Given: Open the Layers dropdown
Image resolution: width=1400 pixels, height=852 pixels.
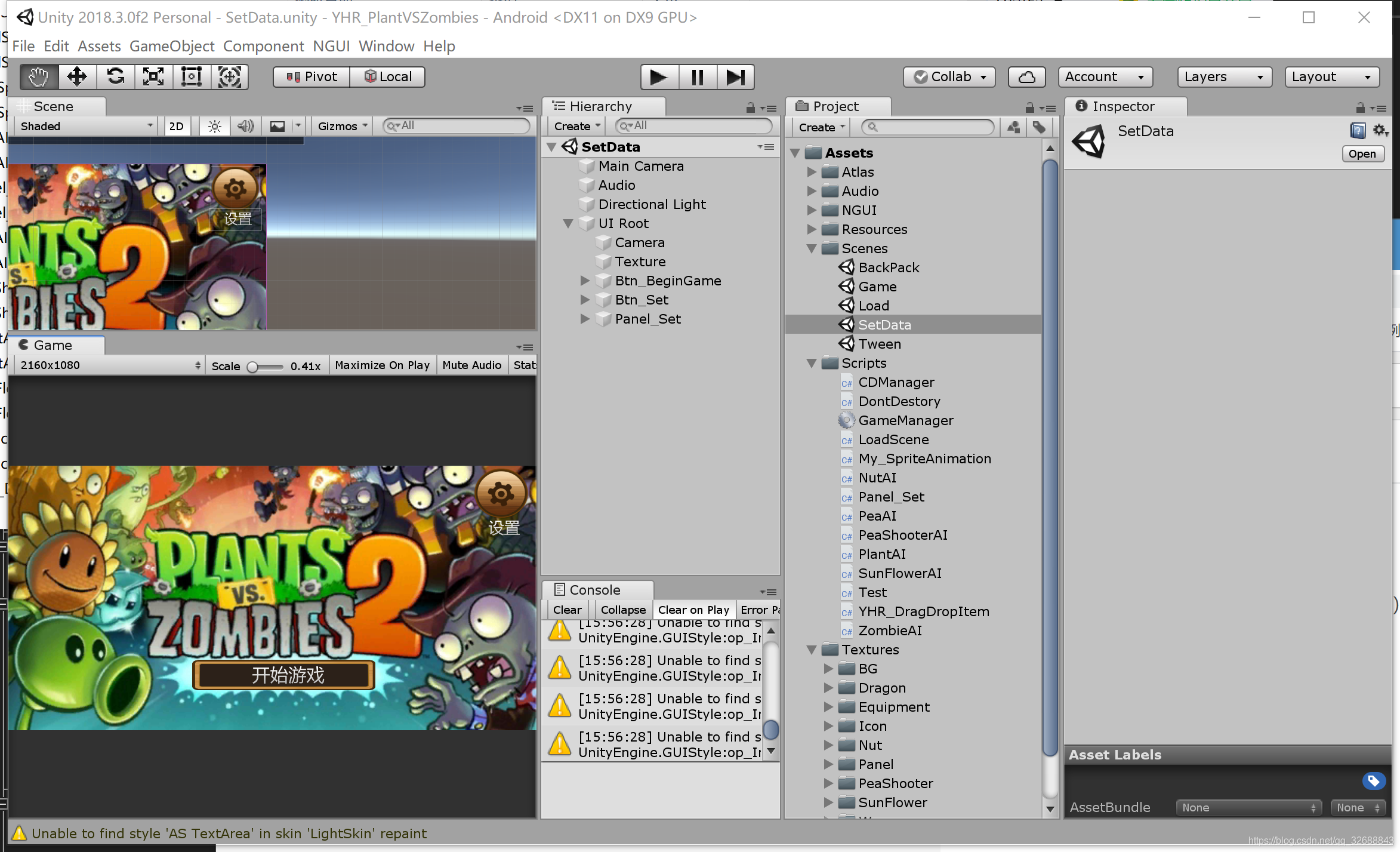Looking at the screenshot, I should pyautogui.click(x=1224, y=77).
